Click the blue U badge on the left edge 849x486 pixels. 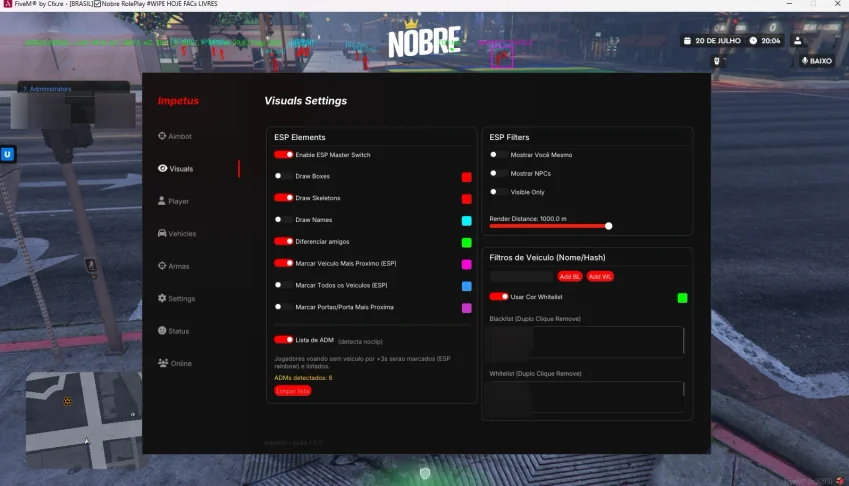click(8, 154)
